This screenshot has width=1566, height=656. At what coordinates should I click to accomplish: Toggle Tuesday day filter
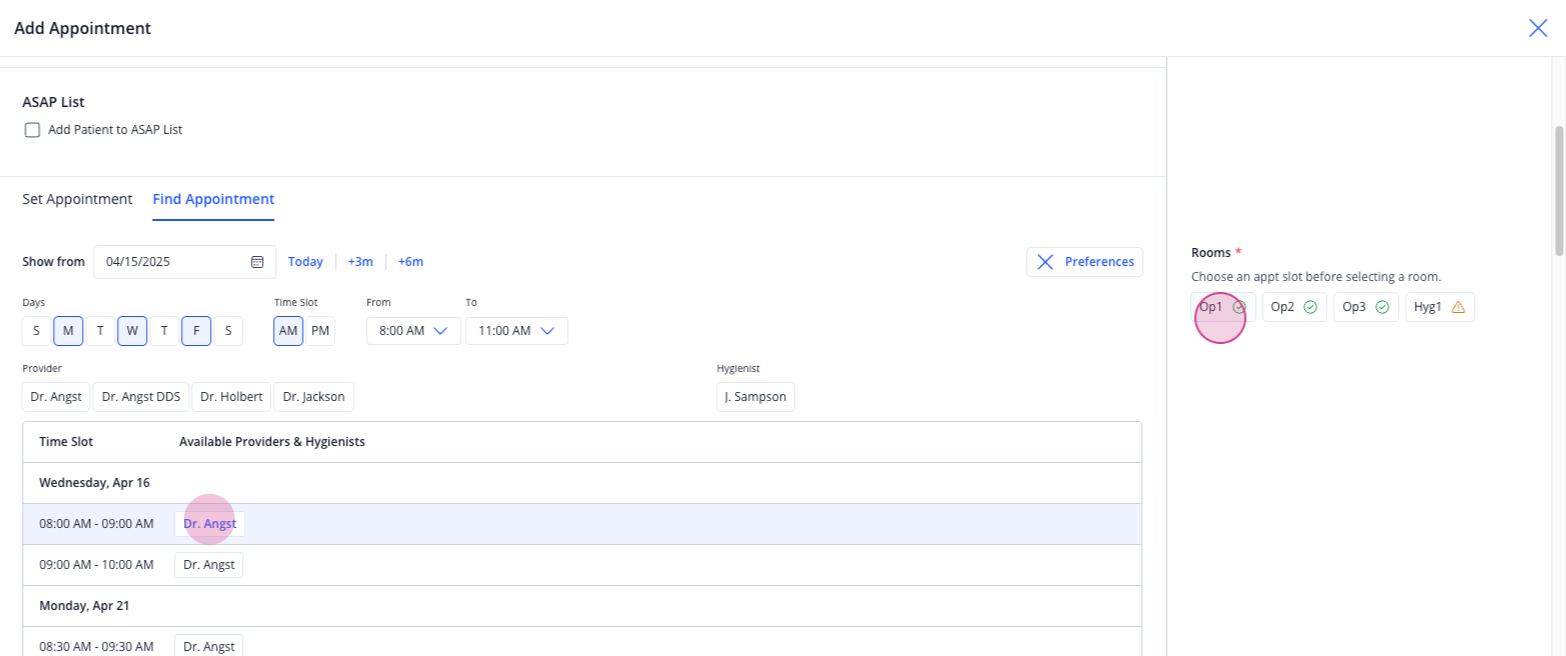pos(100,331)
